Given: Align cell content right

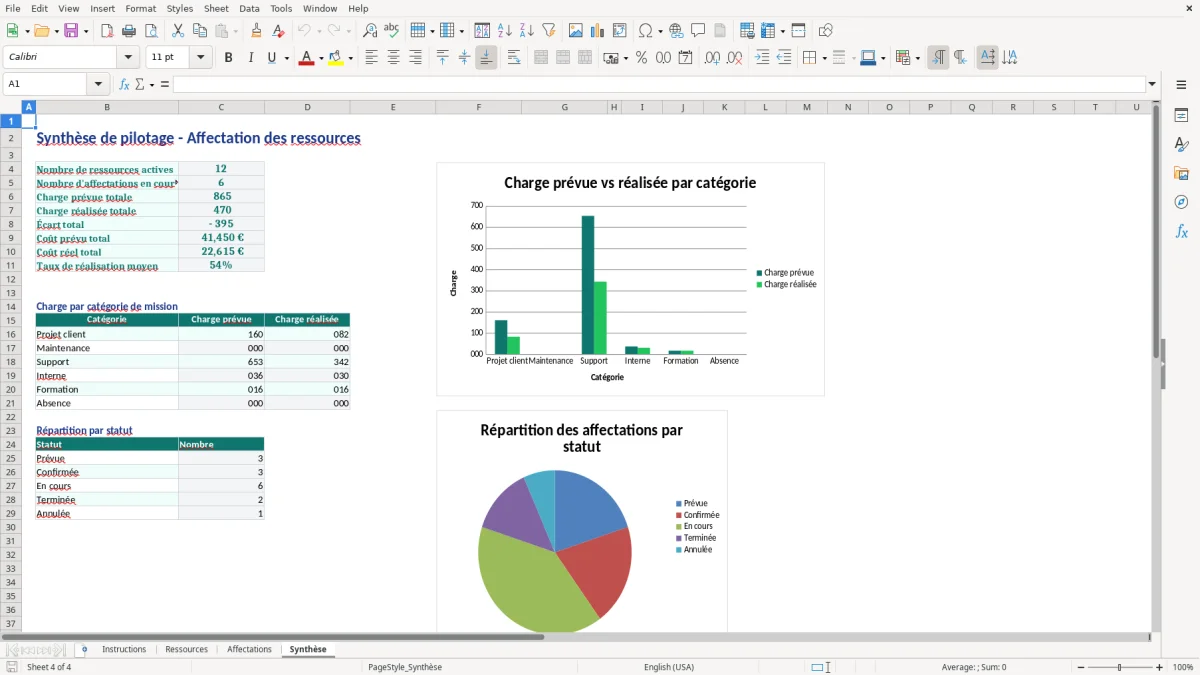Looking at the screenshot, I should 415,58.
